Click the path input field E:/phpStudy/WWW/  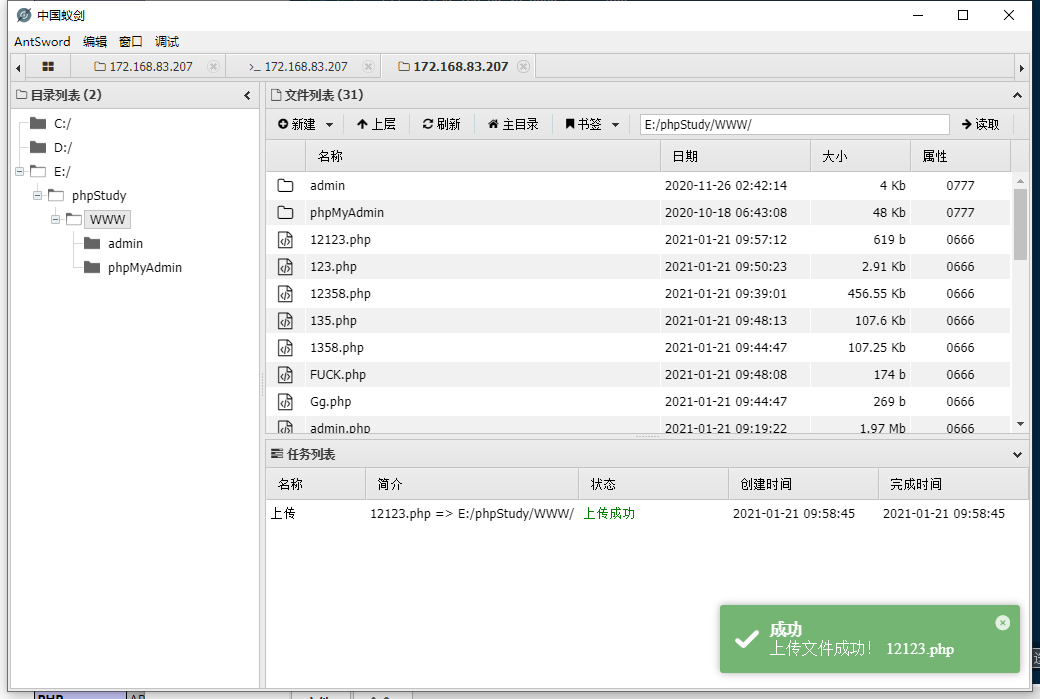click(794, 124)
